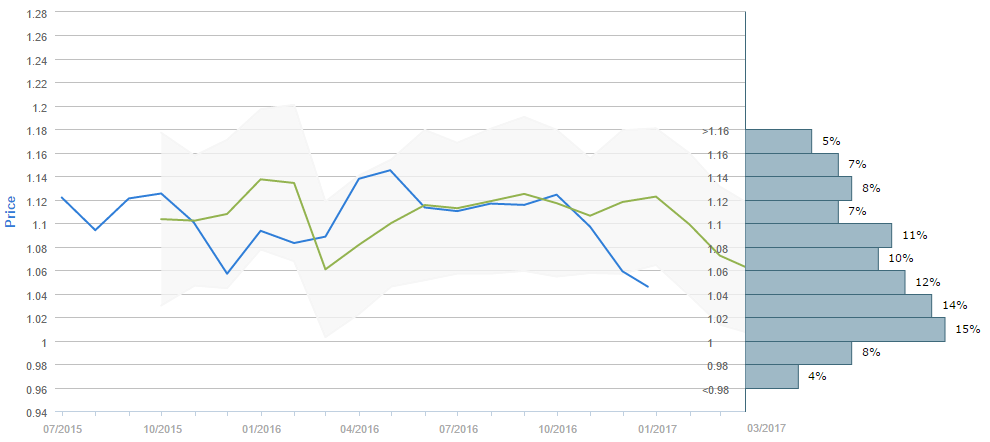Select the 04/2016 x-axis label
Image resolution: width=990 pixels, height=442 pixels.
click(x=358, y=428)
